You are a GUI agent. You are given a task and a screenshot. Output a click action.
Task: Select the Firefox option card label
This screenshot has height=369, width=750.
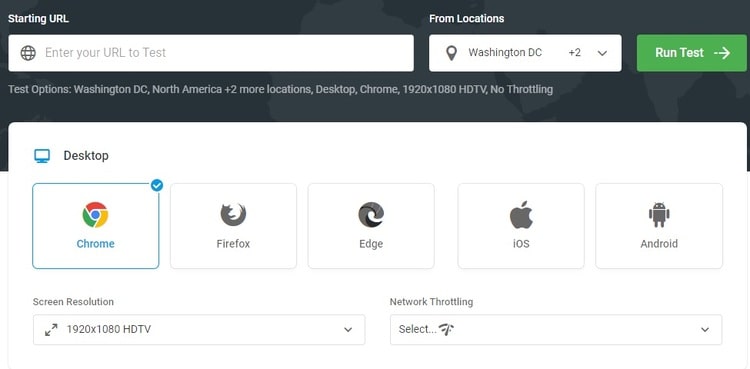[x=233, y=244]
